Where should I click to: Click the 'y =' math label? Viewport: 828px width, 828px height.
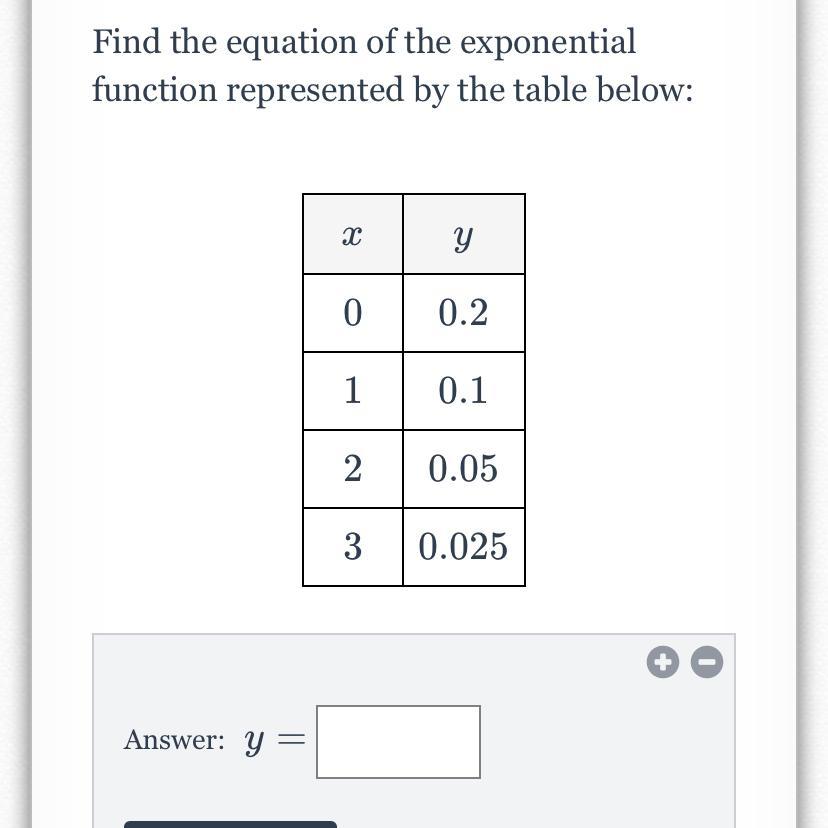coord(272,741)
